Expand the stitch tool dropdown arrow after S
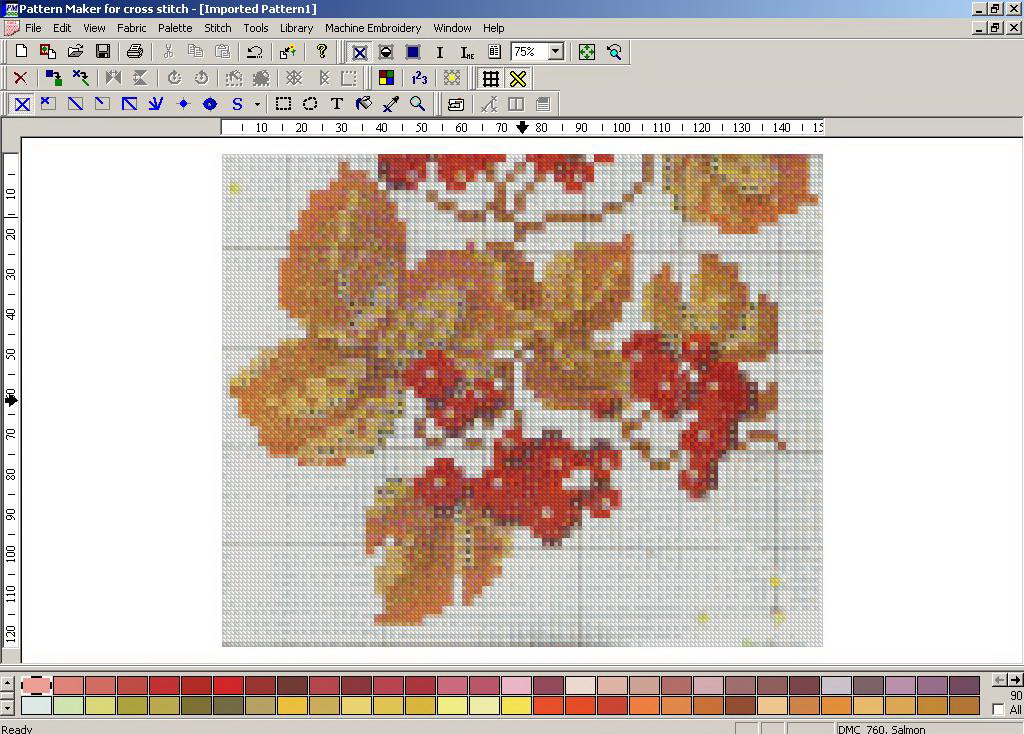The width and height of the screenshot is (1024, 734). tap(257, 104)
